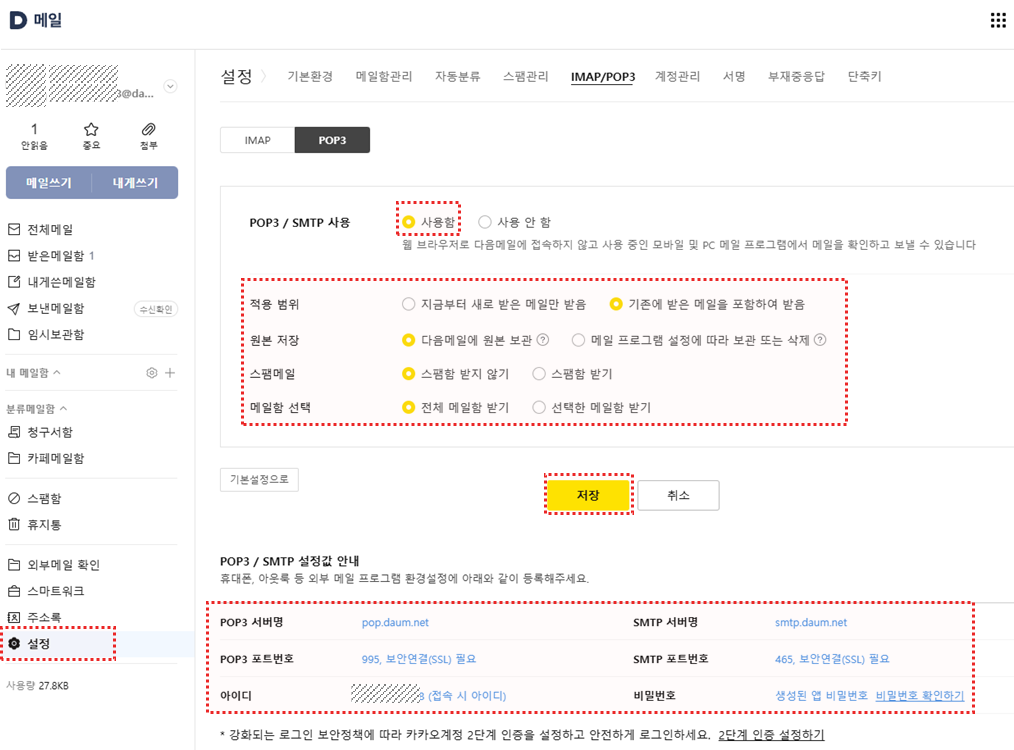Image resolution: width=1014 pixels, height=750 pixels.
Task: Expand account dropdown arrow next to email
Action: pyautogui.click(x=170, y=87)
